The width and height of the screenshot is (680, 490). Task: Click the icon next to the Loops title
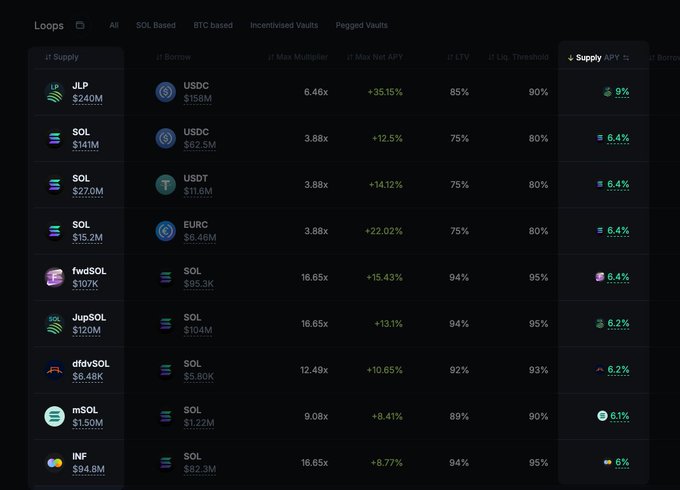click(x=80, y=25)
